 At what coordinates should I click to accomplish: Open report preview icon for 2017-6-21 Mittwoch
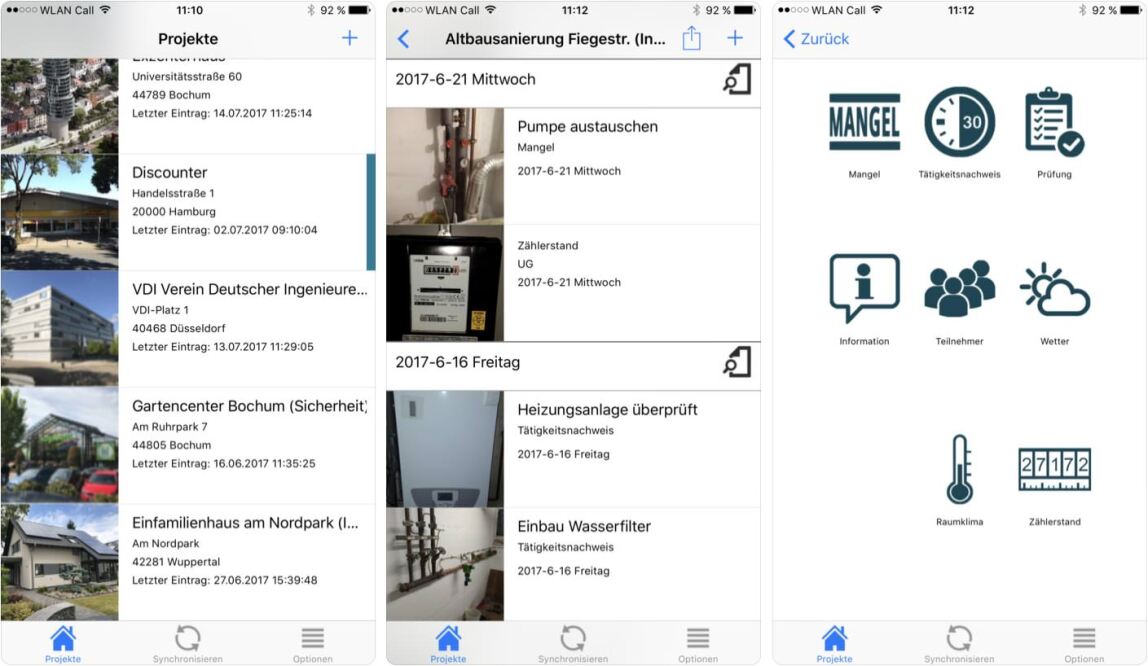(737, 79)
